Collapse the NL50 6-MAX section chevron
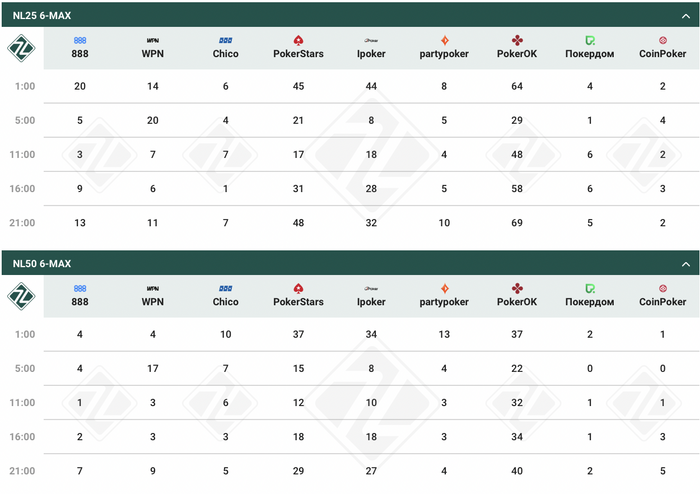Image resolution: width=700 pixels, height=494 pixels. coord(686,264)
